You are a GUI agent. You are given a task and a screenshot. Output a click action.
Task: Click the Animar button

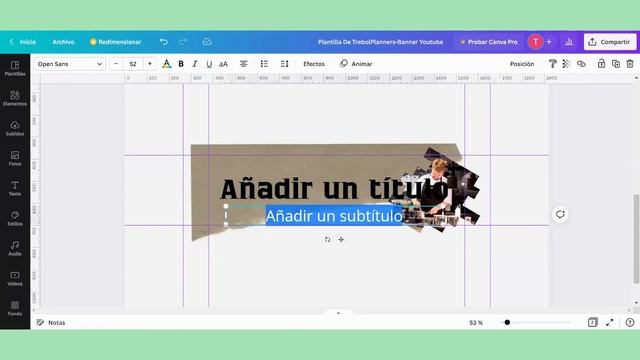tap(356, 64)
